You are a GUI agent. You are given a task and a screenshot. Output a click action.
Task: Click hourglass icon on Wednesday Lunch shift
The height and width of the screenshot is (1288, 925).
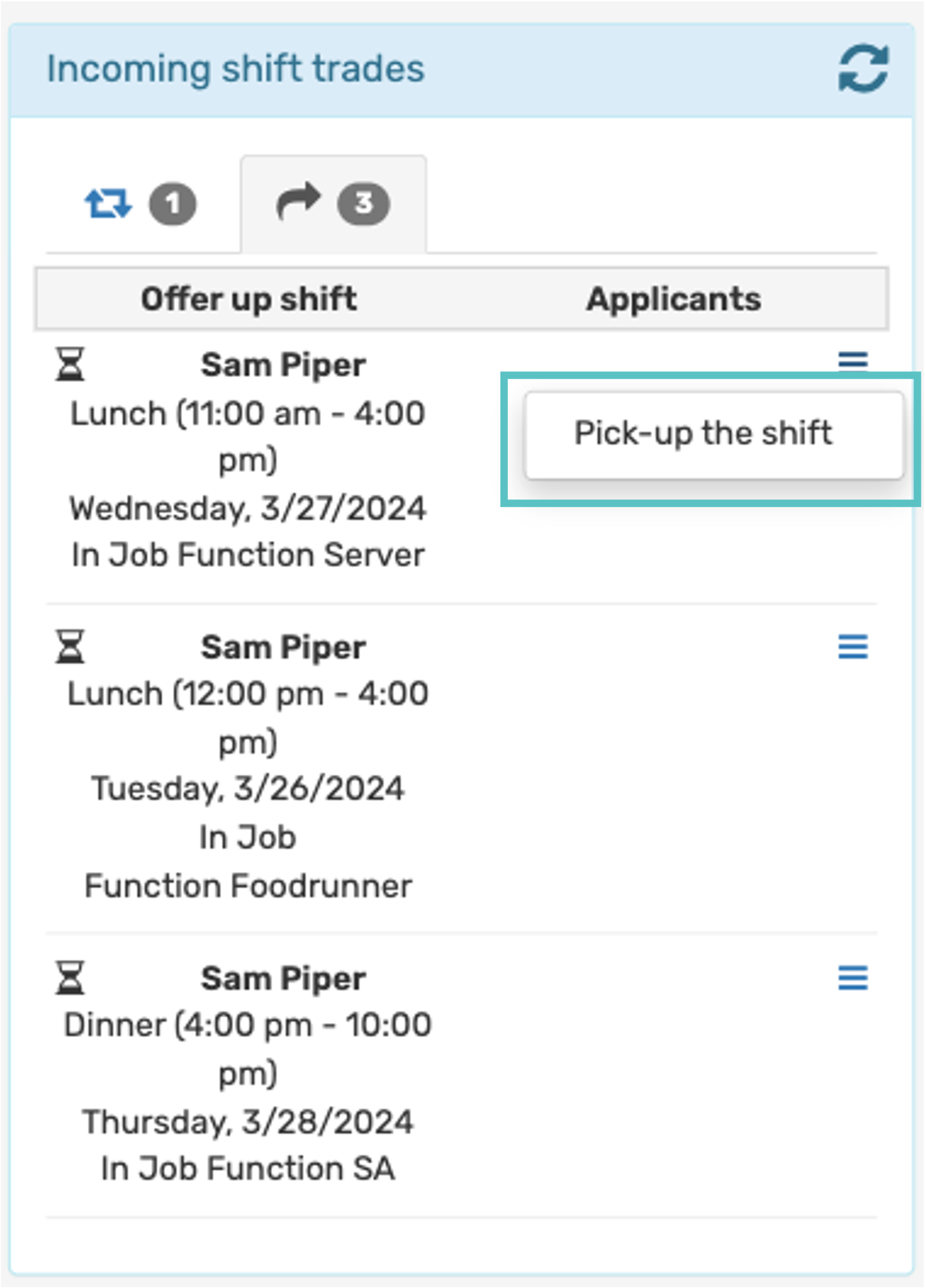pos(70,364)
